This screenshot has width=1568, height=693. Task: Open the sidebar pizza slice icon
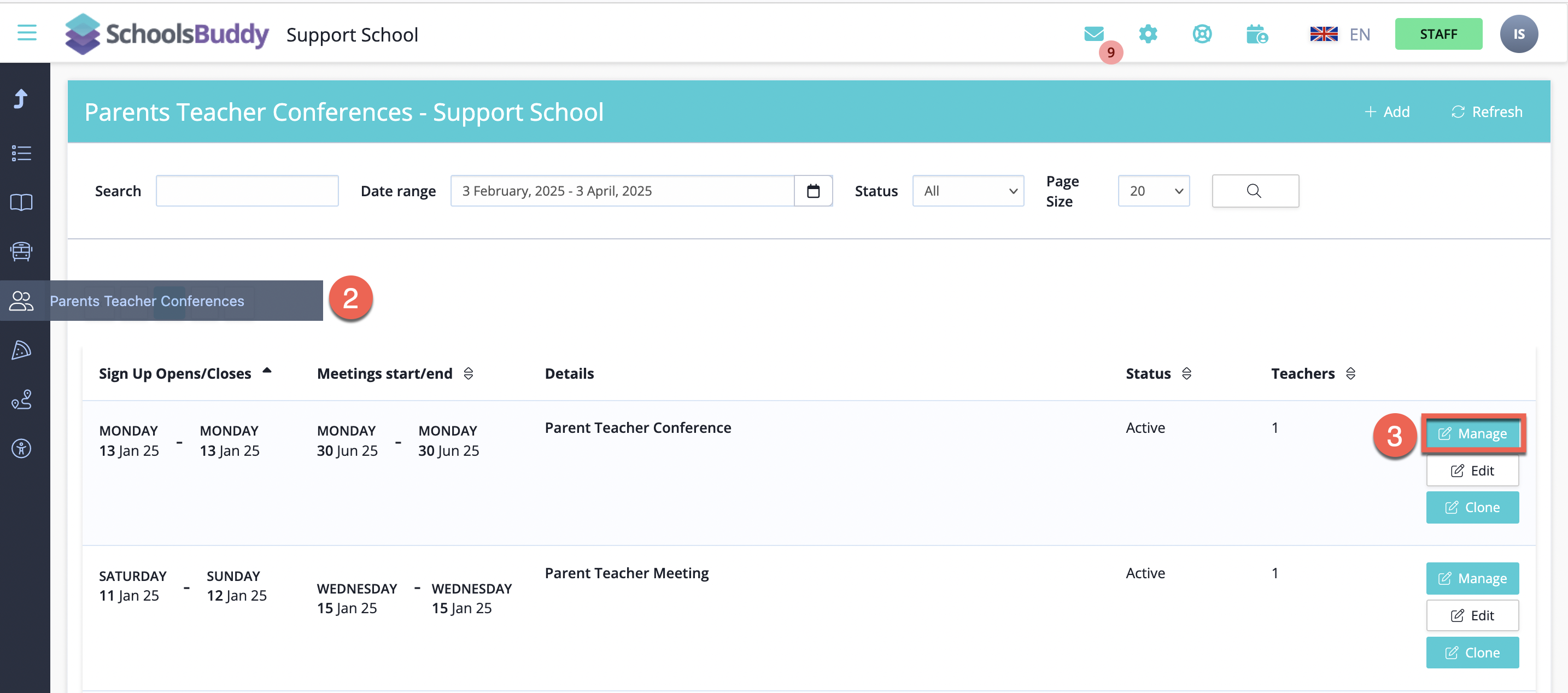point(21,350)
